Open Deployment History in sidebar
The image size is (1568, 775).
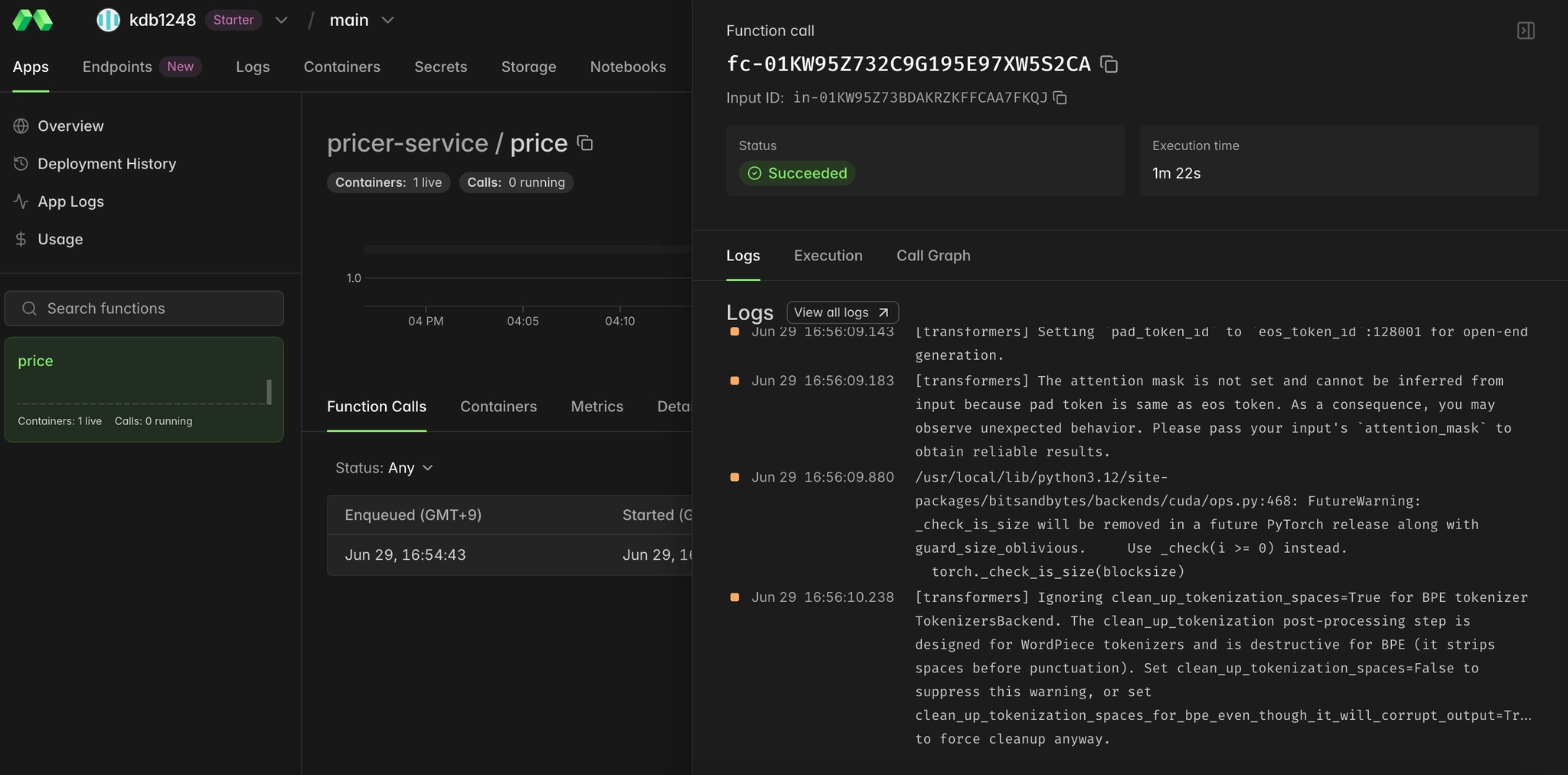[x=106, y=163]
